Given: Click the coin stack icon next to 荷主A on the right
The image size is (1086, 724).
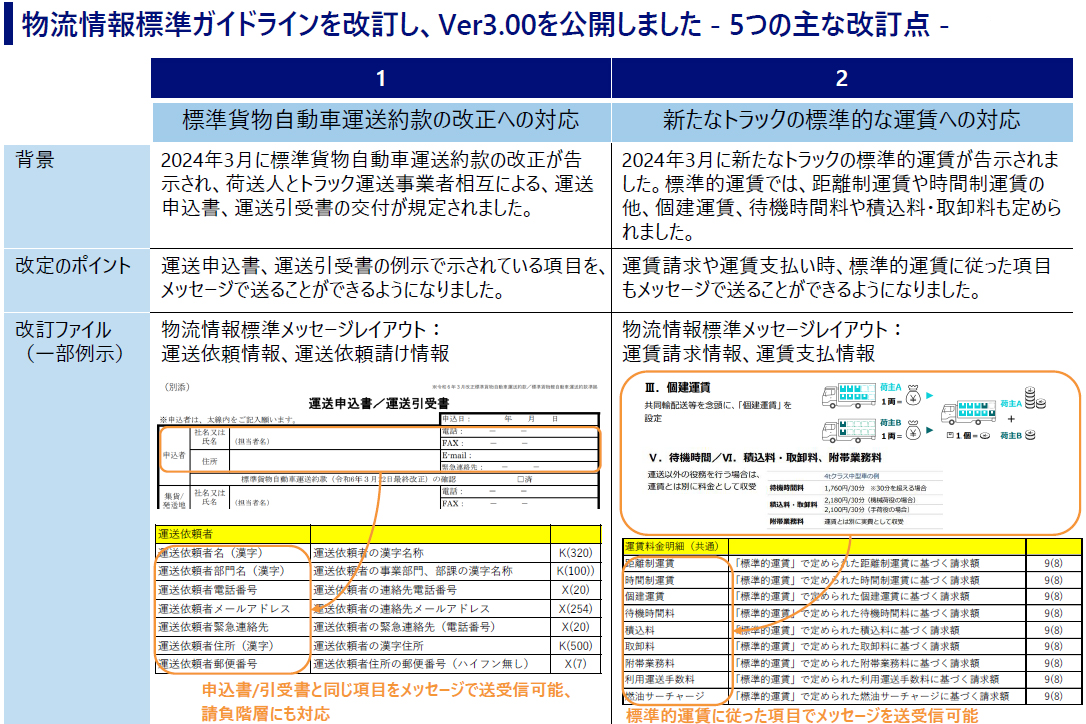Looking at the screenshot, I should (1035, 398).
